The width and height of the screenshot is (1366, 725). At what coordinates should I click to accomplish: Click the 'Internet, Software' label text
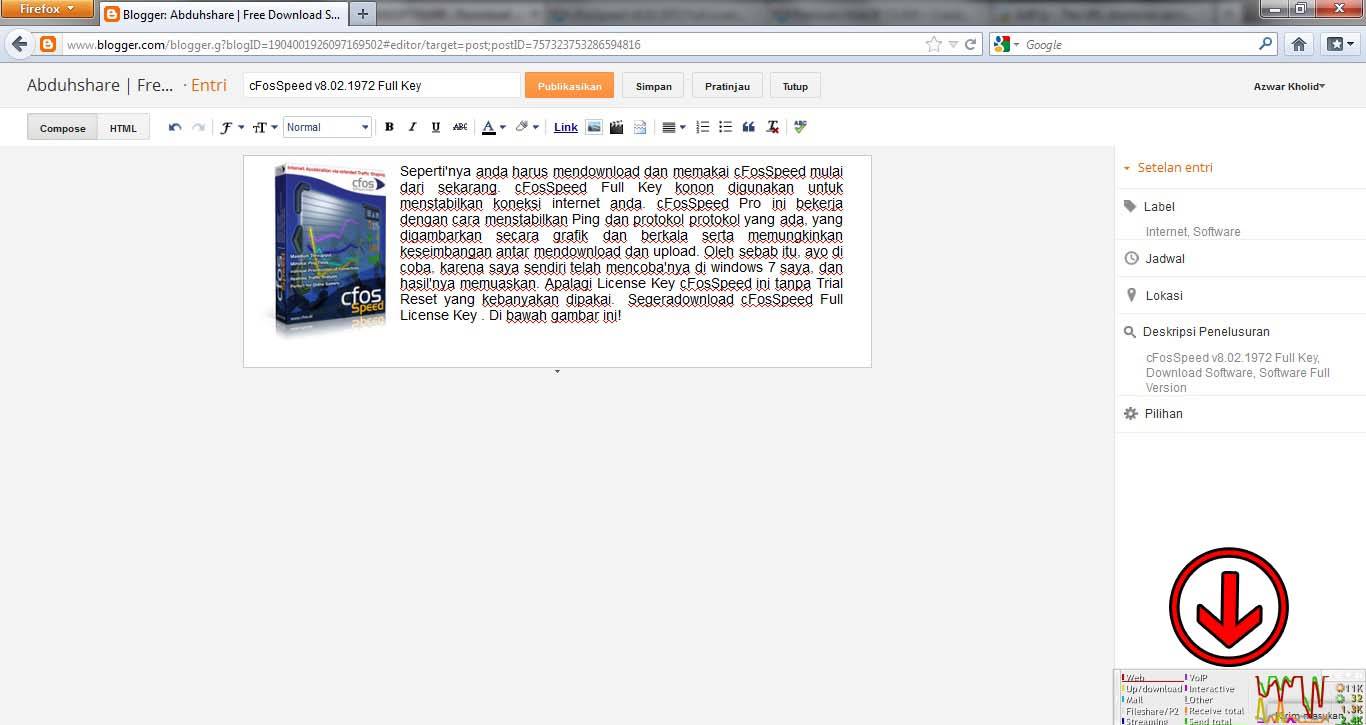click(x=1193, y=231)
